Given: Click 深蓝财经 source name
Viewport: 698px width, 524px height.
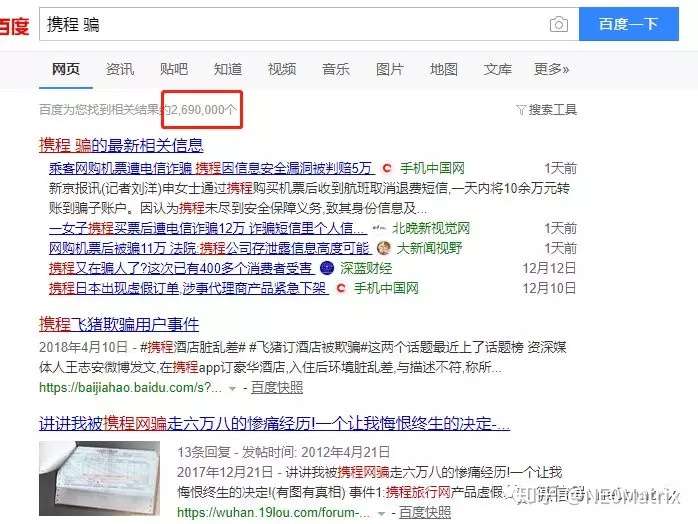Looking at the screenshot, I should [x=366, y=268].
